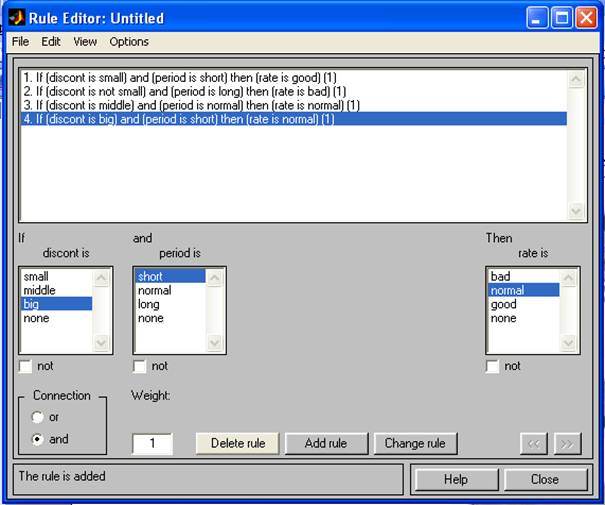Viewport: 605px width, 505px height.
Task: Select rule 3 with discont is middle
Action: (294, 105)
